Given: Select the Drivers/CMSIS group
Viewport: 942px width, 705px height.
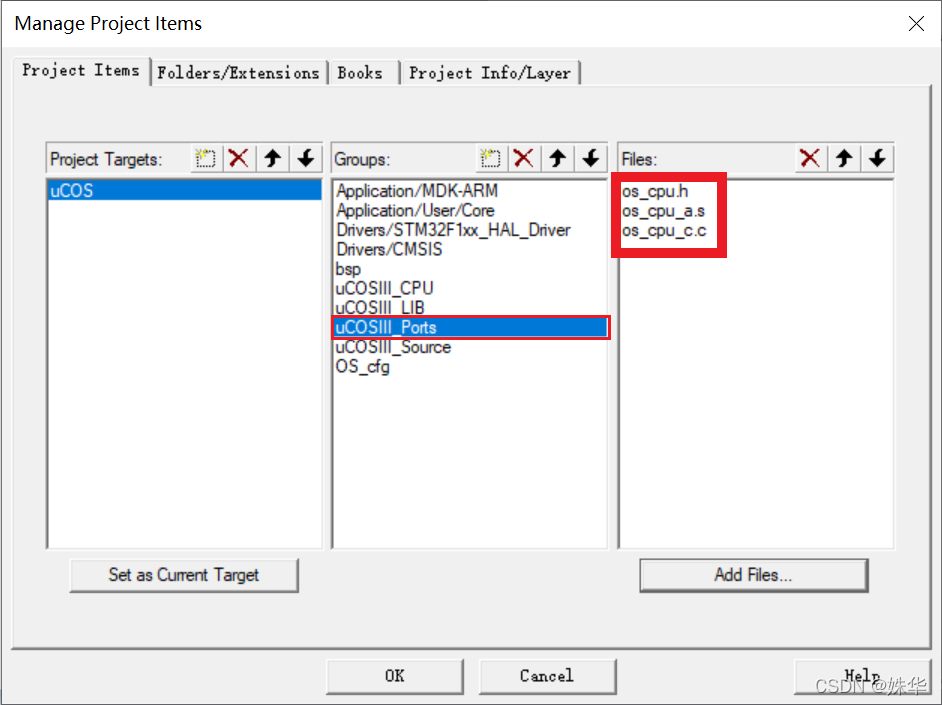Looking at the screenshot, I should click(469, 249).
